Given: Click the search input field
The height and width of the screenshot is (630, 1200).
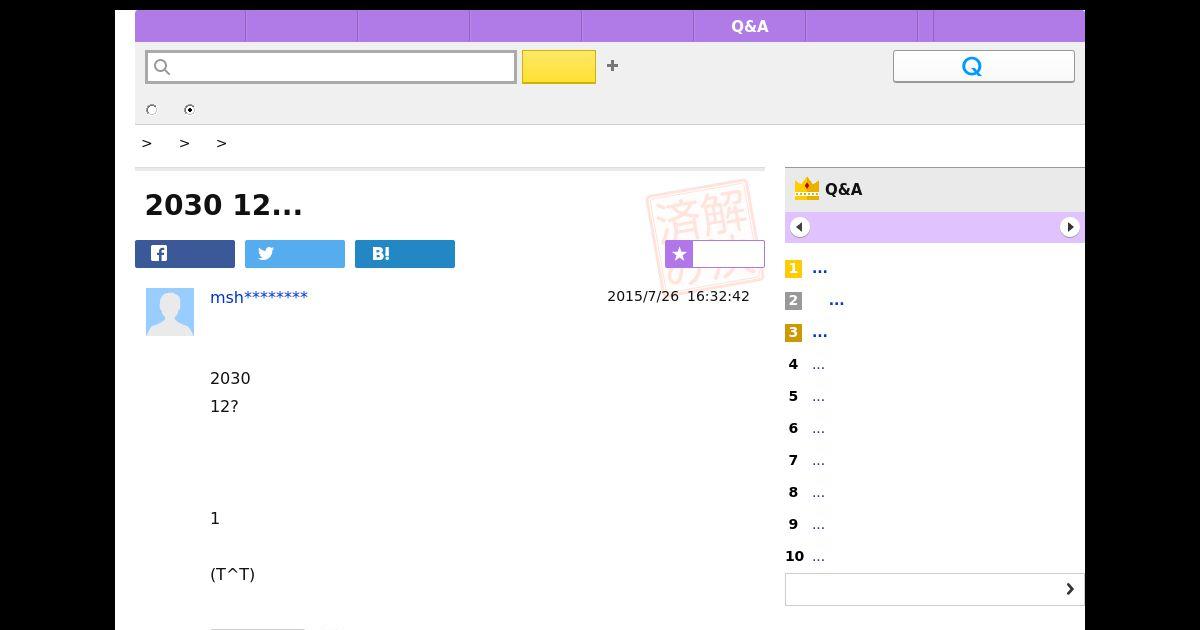Looking at the screenshot, I should point(331,67).
